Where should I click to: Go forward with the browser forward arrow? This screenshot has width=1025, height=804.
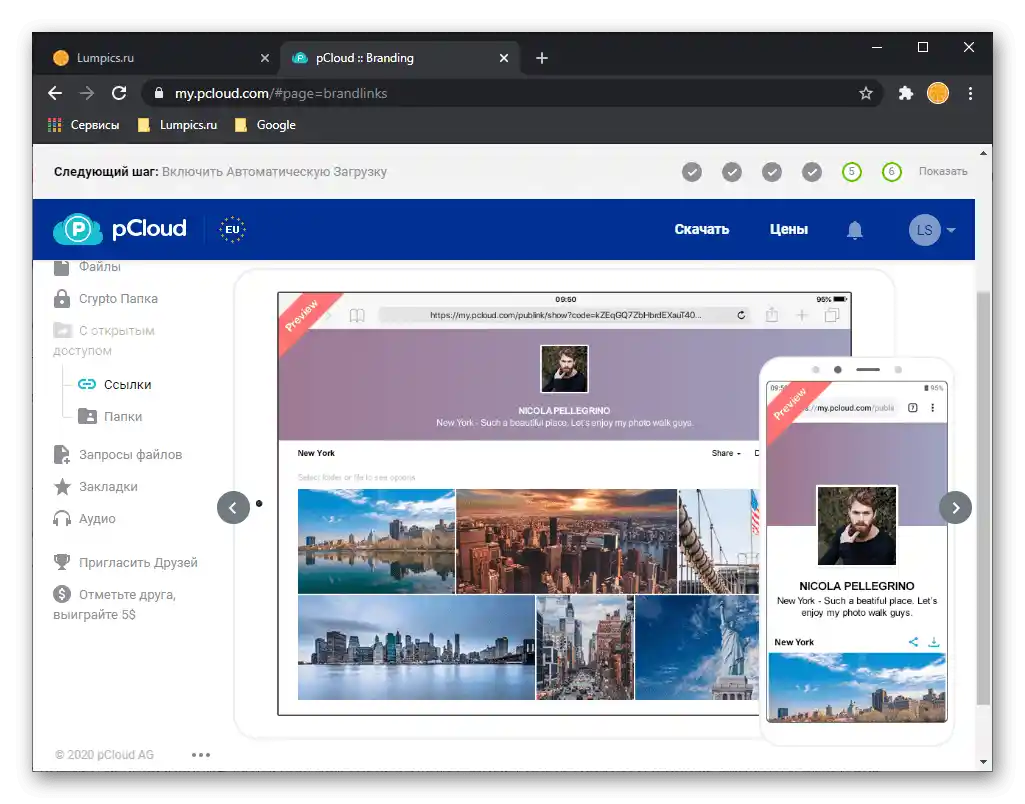click(x=87, y=93)
